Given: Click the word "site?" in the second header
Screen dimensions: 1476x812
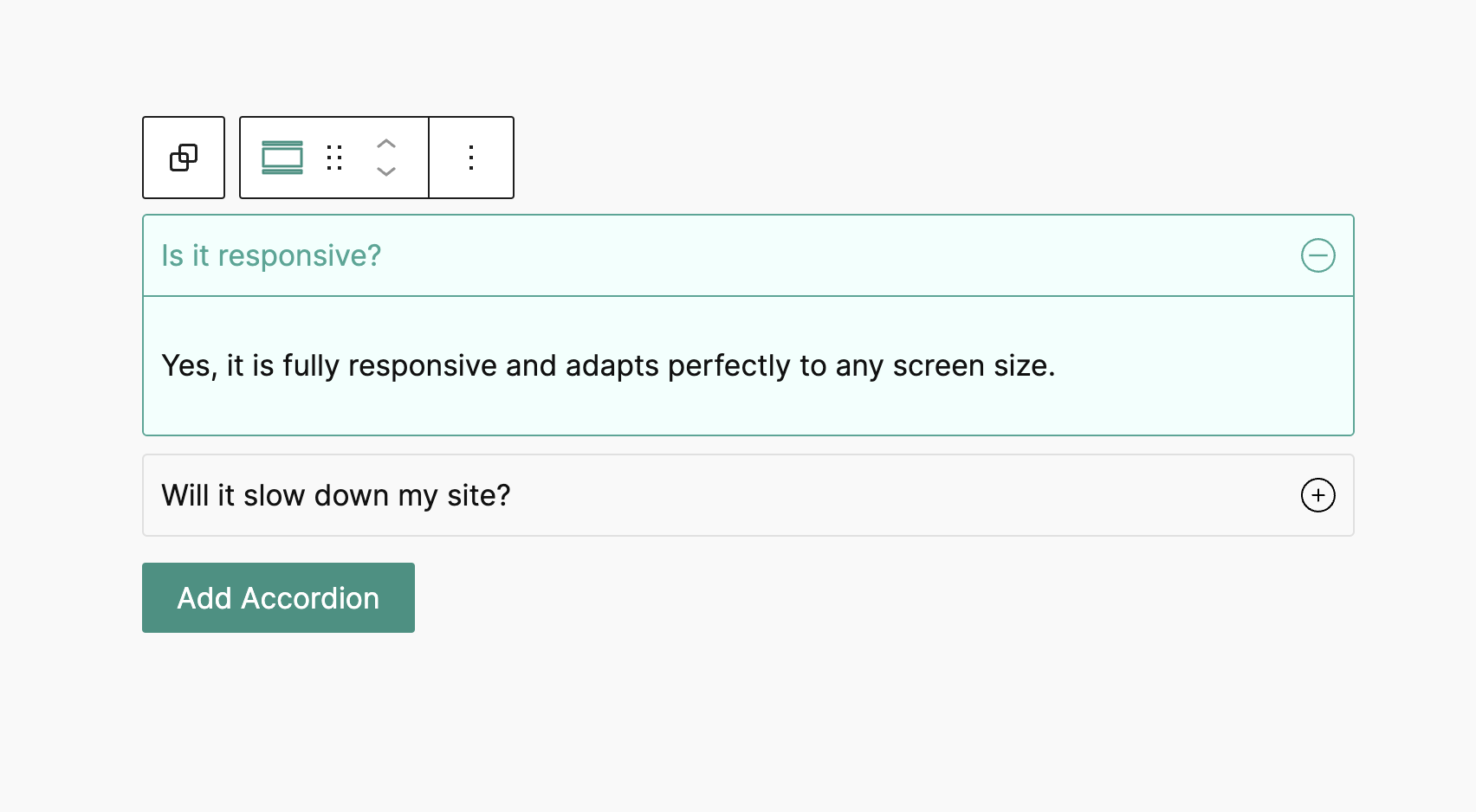Looking at the screenshot, I should (x=478, y=495).
